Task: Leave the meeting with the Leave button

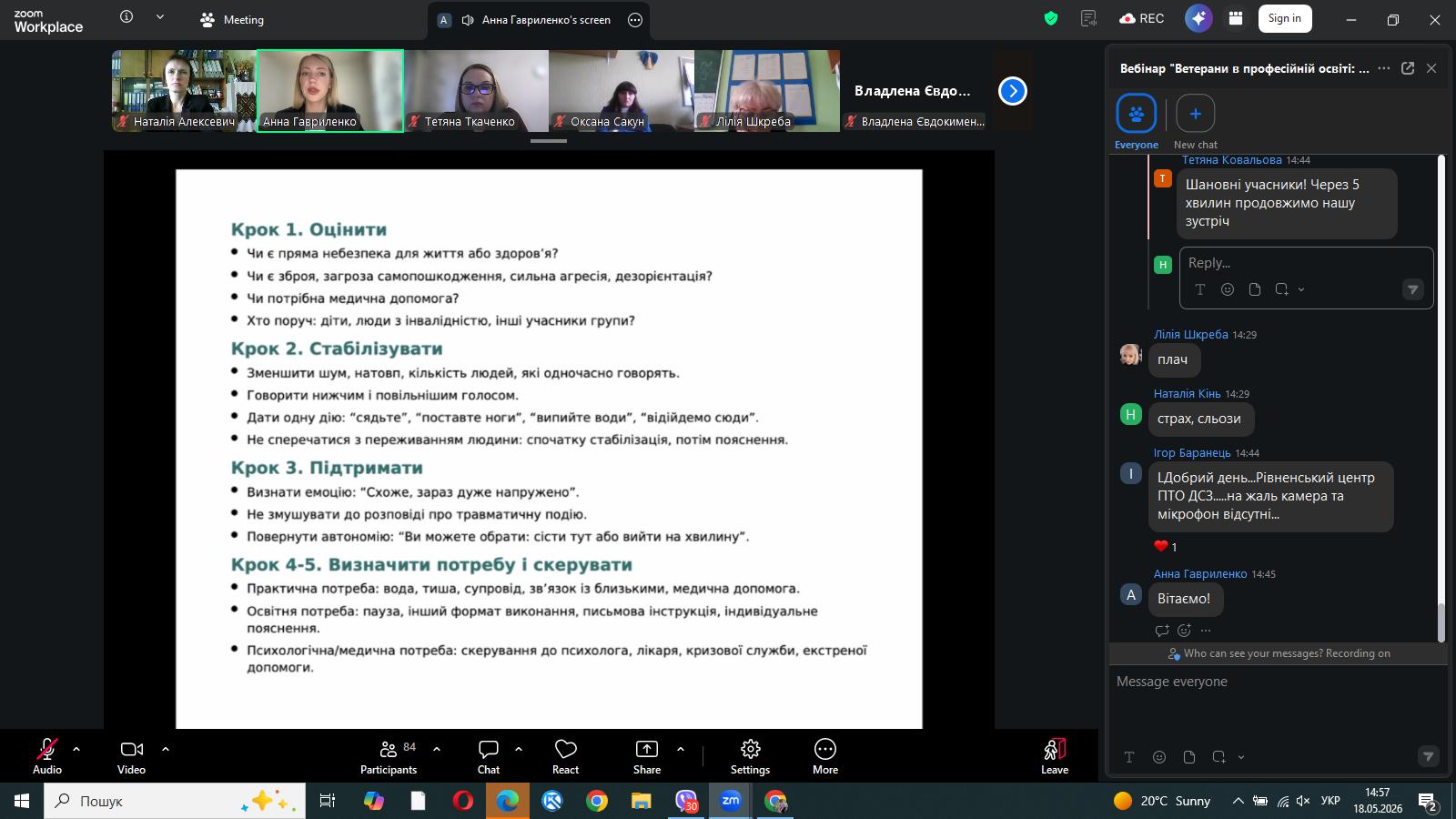Action: [1055, 756]
